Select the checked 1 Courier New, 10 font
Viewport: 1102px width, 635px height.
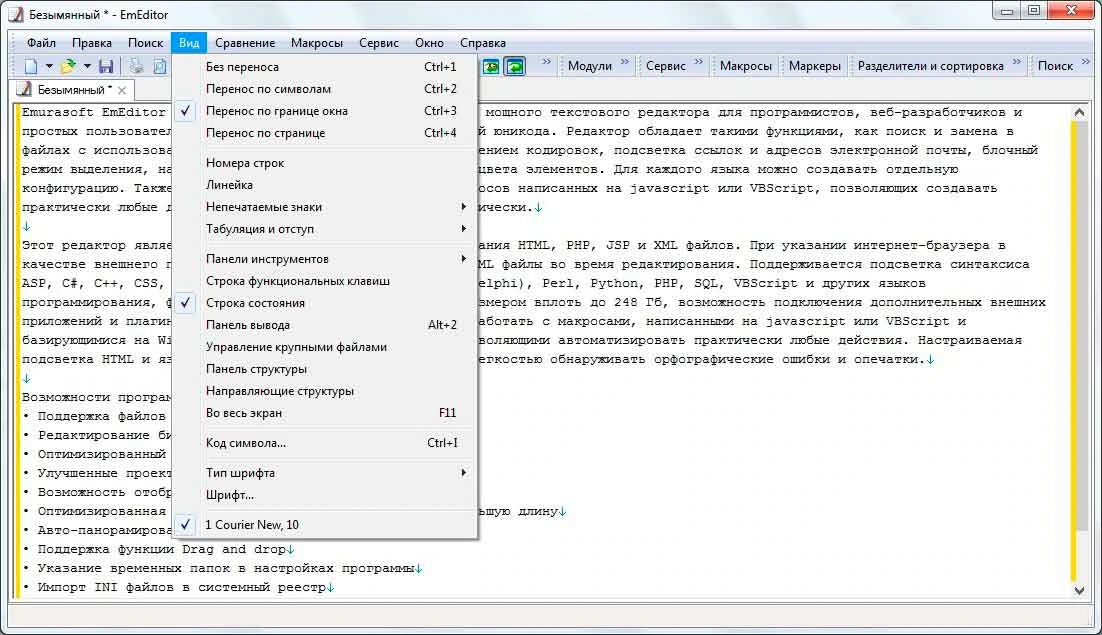pyautogui.click(x=325, y=524)
